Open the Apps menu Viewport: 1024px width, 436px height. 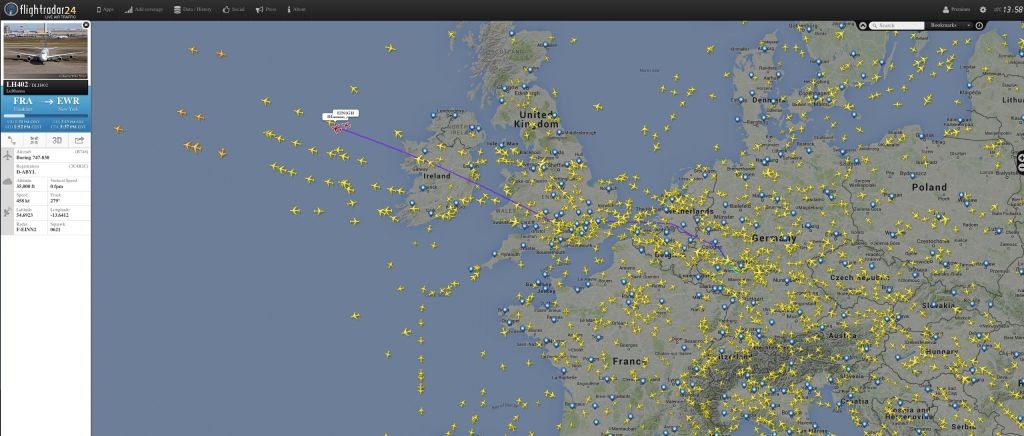(x=105, y=10)
